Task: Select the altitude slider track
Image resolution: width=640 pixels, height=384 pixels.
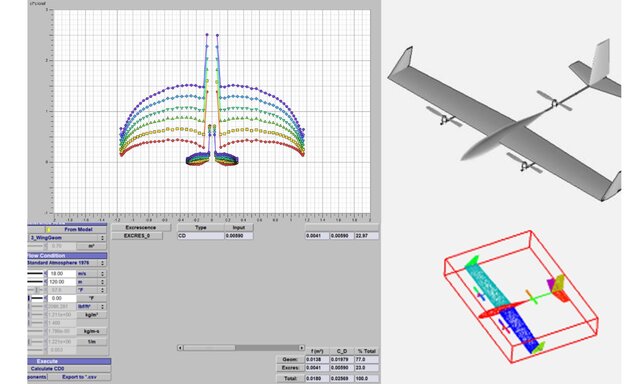Action: (x=36, y=282)
